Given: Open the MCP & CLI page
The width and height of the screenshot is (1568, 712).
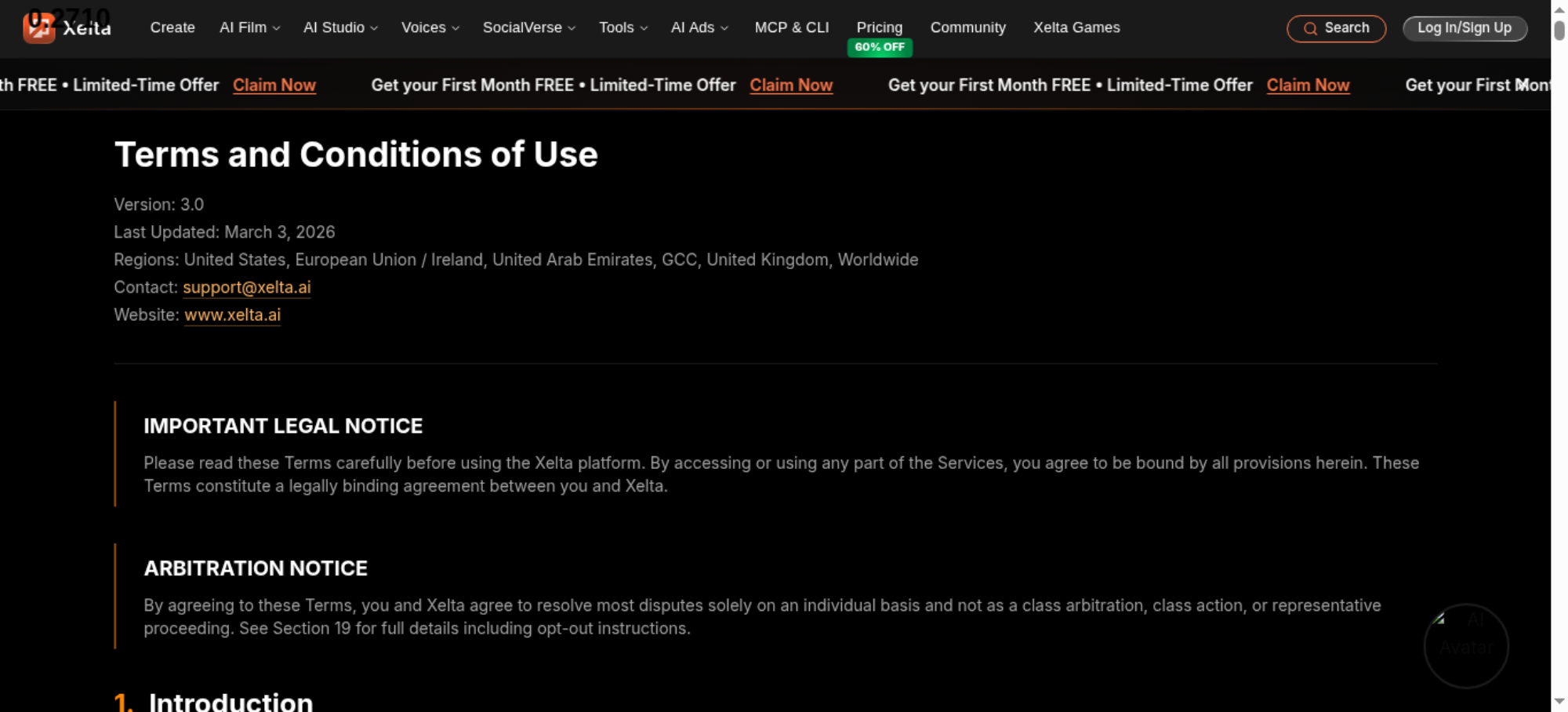Looking at the screenshot, I should (x=791, y=27).
